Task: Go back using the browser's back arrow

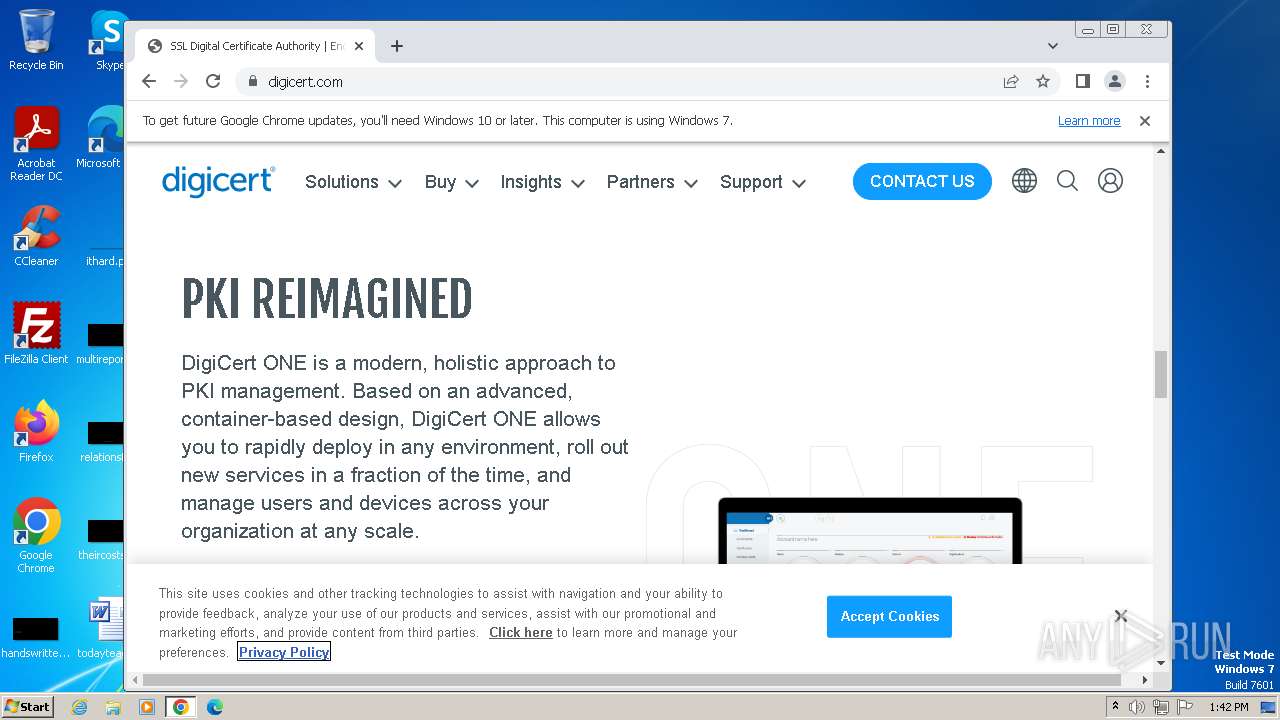Action: click(149, 81)
